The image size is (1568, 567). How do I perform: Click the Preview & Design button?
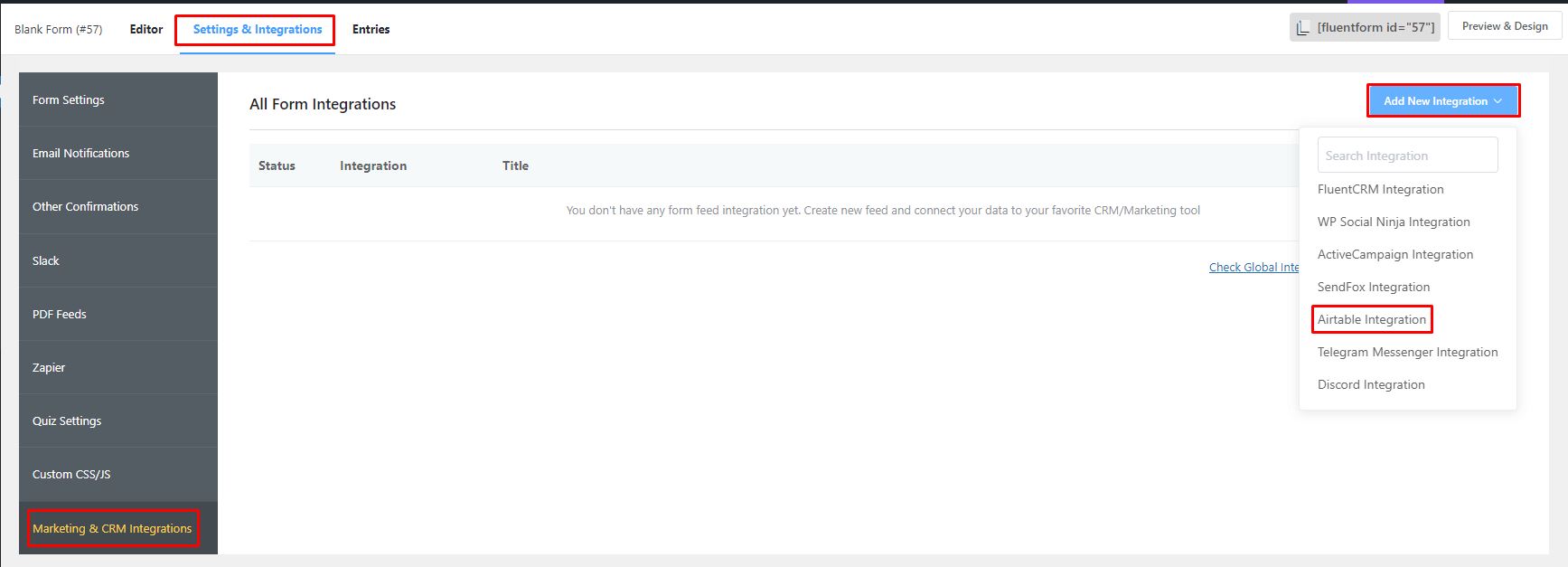[x=1504, y=26]
